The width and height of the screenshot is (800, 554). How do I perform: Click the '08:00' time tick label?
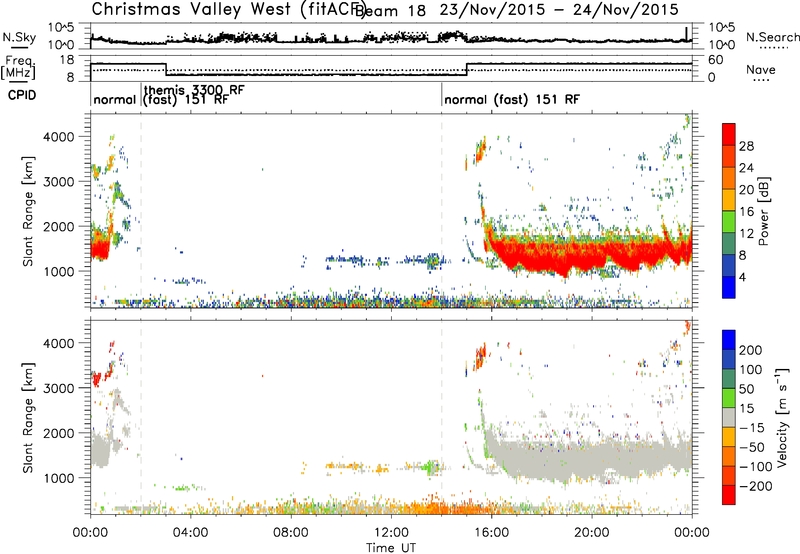[291, 533]
